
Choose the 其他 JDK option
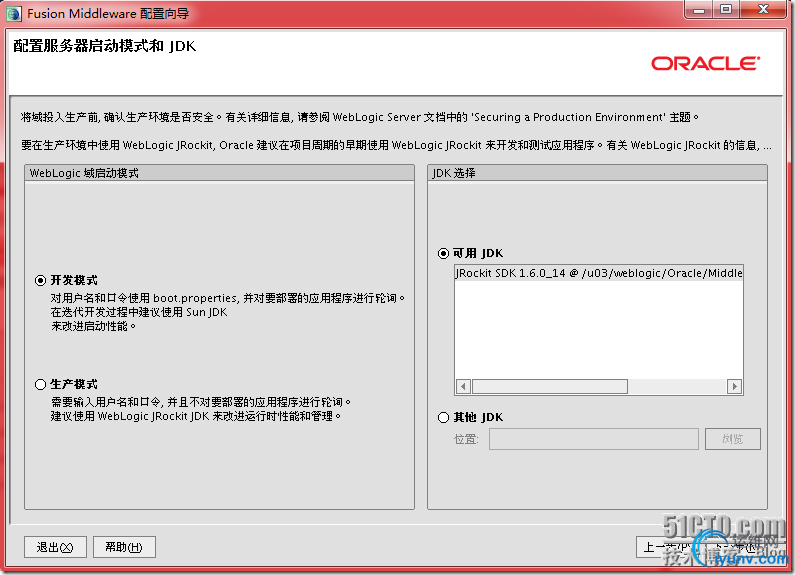point(443,417)
